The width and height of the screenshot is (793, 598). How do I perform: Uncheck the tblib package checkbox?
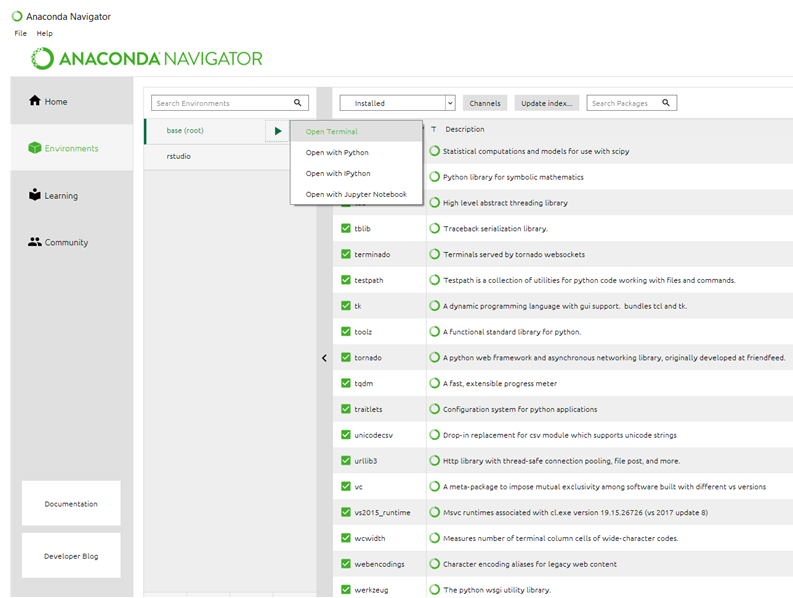[x=346, y=228]
